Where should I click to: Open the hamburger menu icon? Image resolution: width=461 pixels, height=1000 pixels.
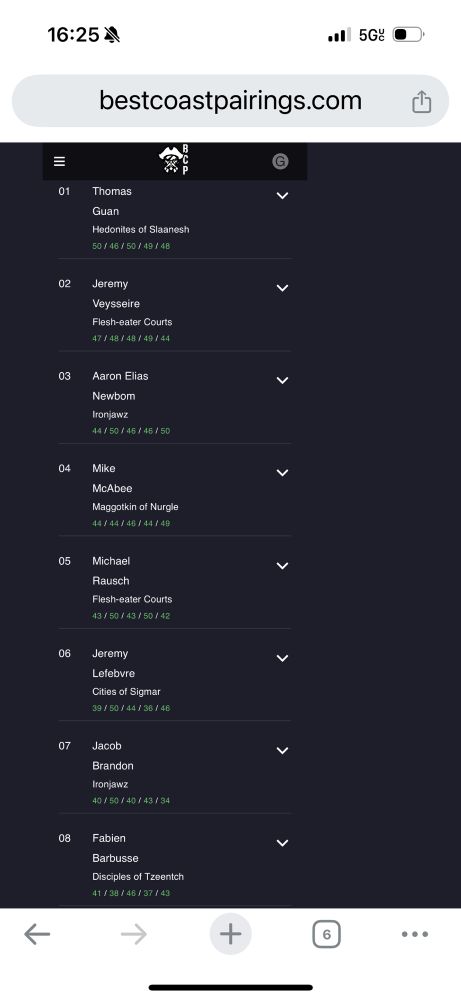(x=59, y=162)
